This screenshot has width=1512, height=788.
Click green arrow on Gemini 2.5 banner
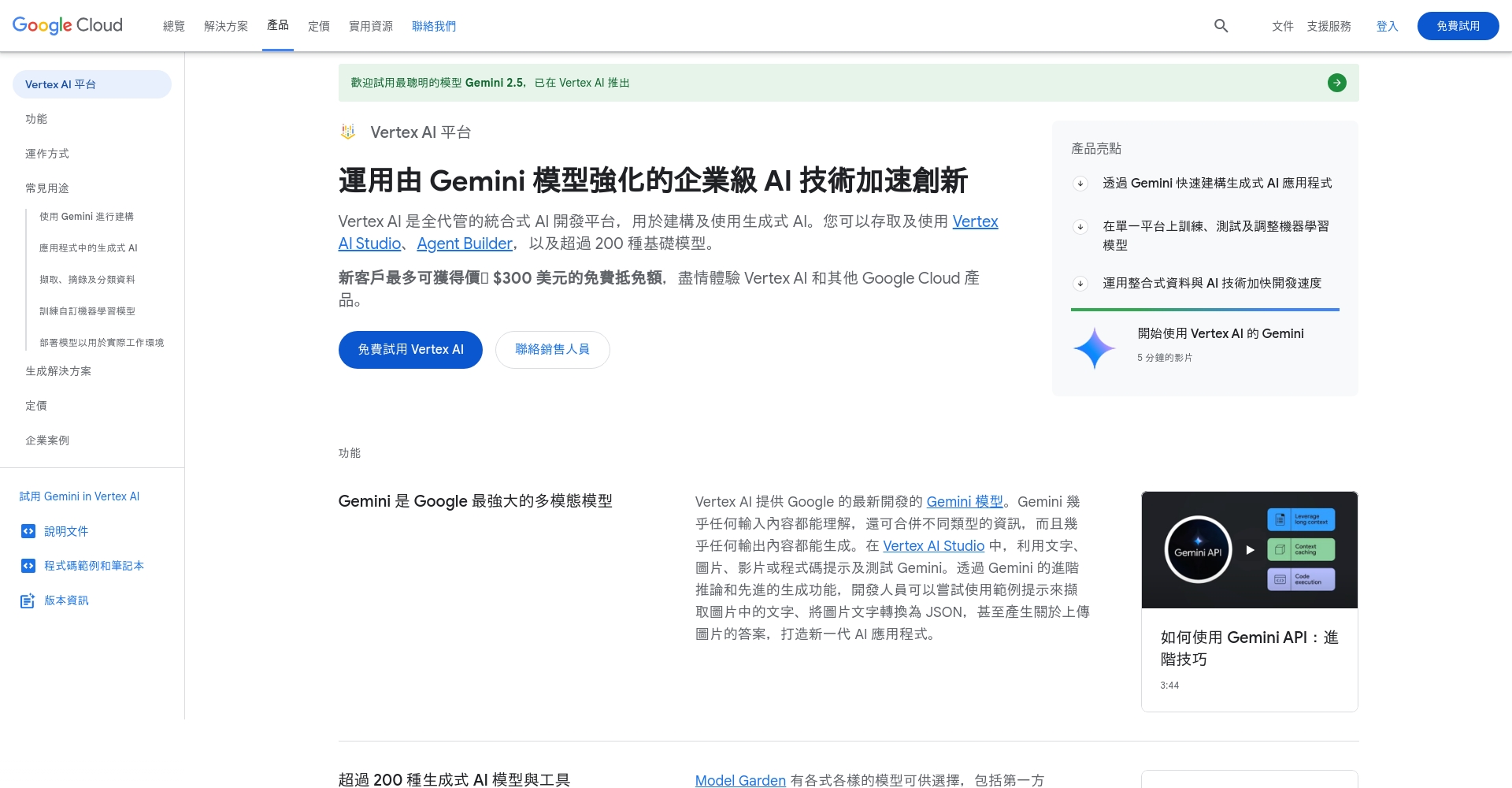pyautogui.click(x=1337, y=83)
